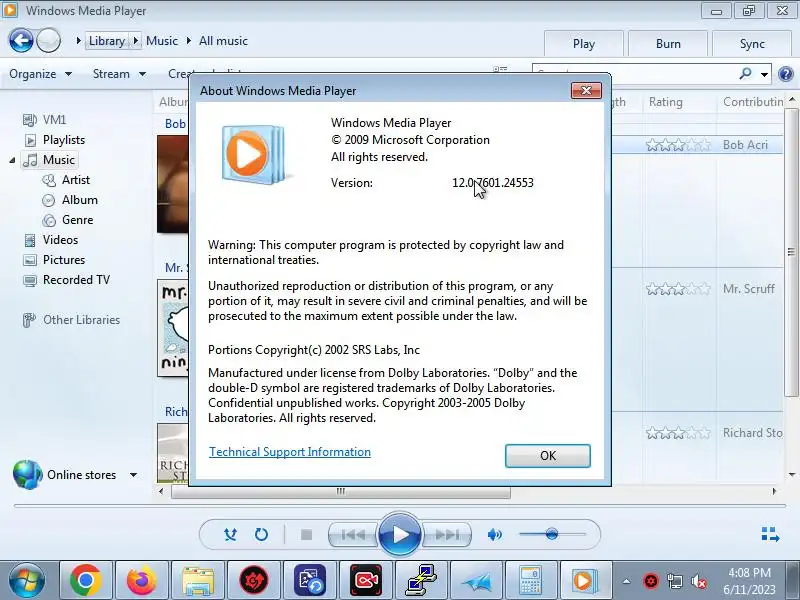
Task: Open the Online stores dropdown arrow
Action: (133, 475)
